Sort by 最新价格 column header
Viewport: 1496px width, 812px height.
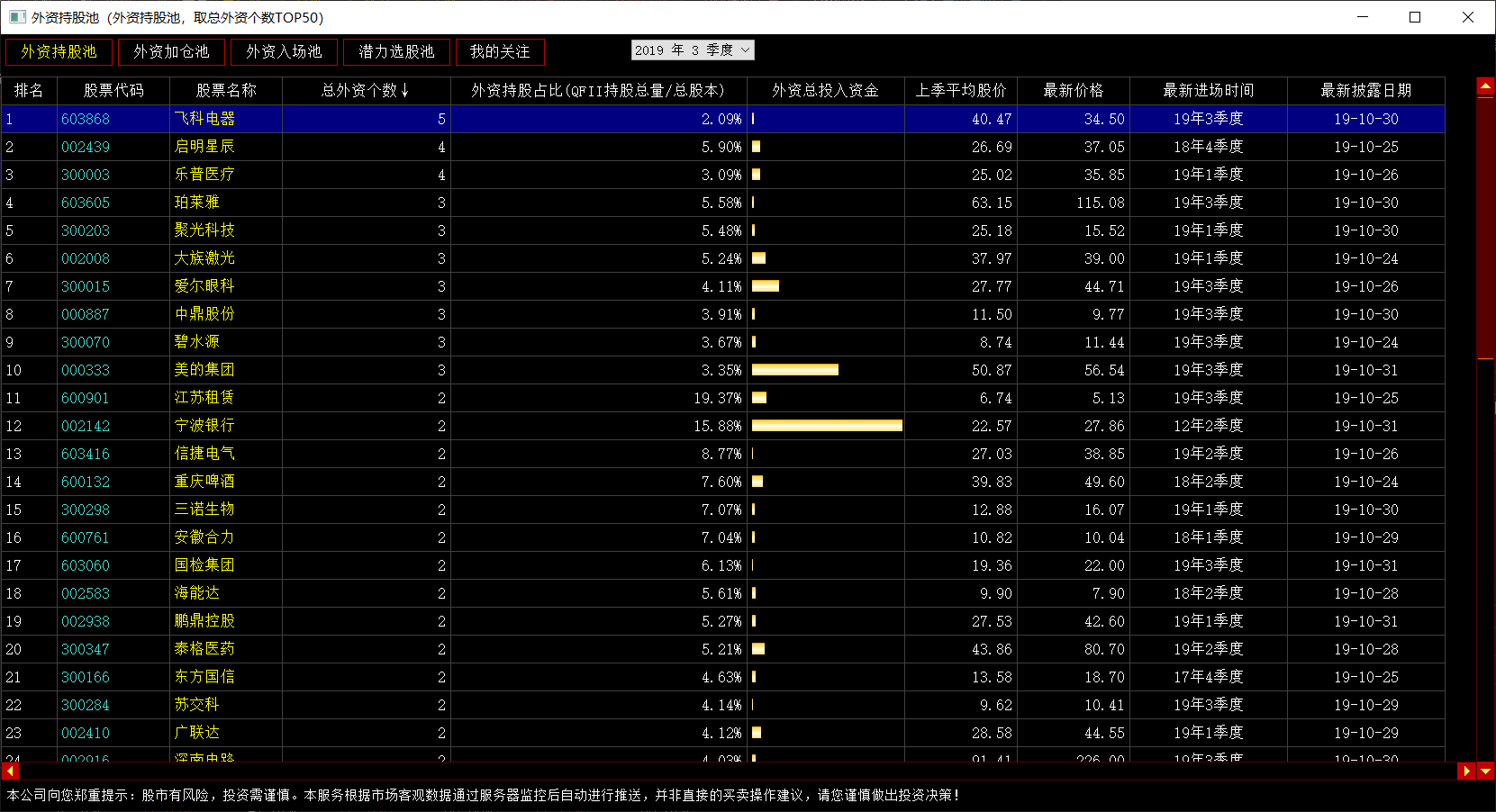pyautogui.click(x=1073, y=91)
